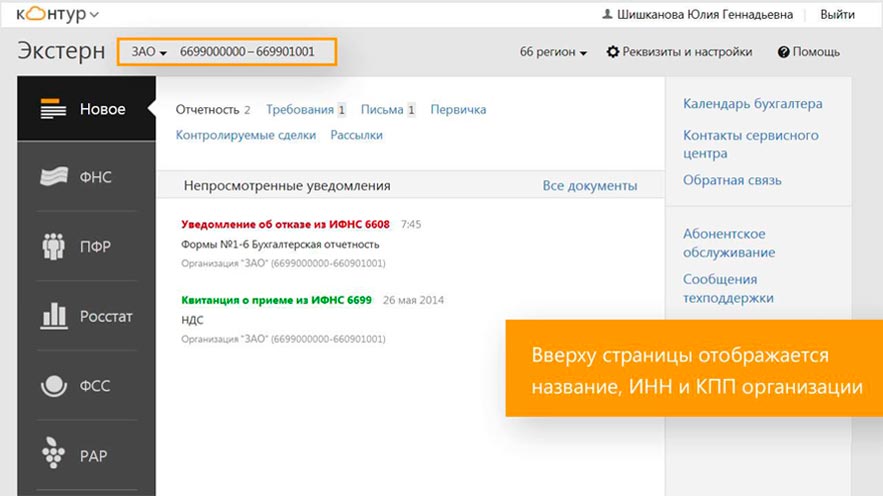Image resolution: width=883 pixels, height=496 pixels.
Task: Select the РАР grapes icon
Action: tap(53, 453)
